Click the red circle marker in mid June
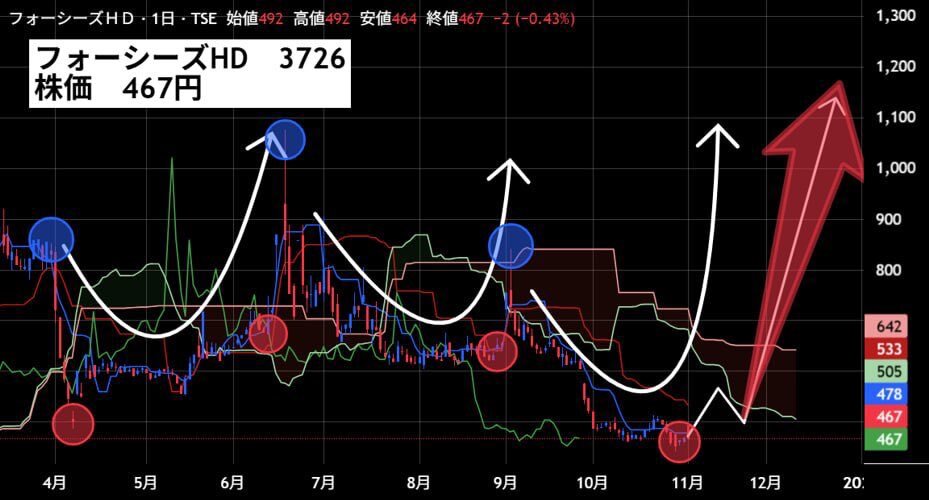 pos(268,334)
